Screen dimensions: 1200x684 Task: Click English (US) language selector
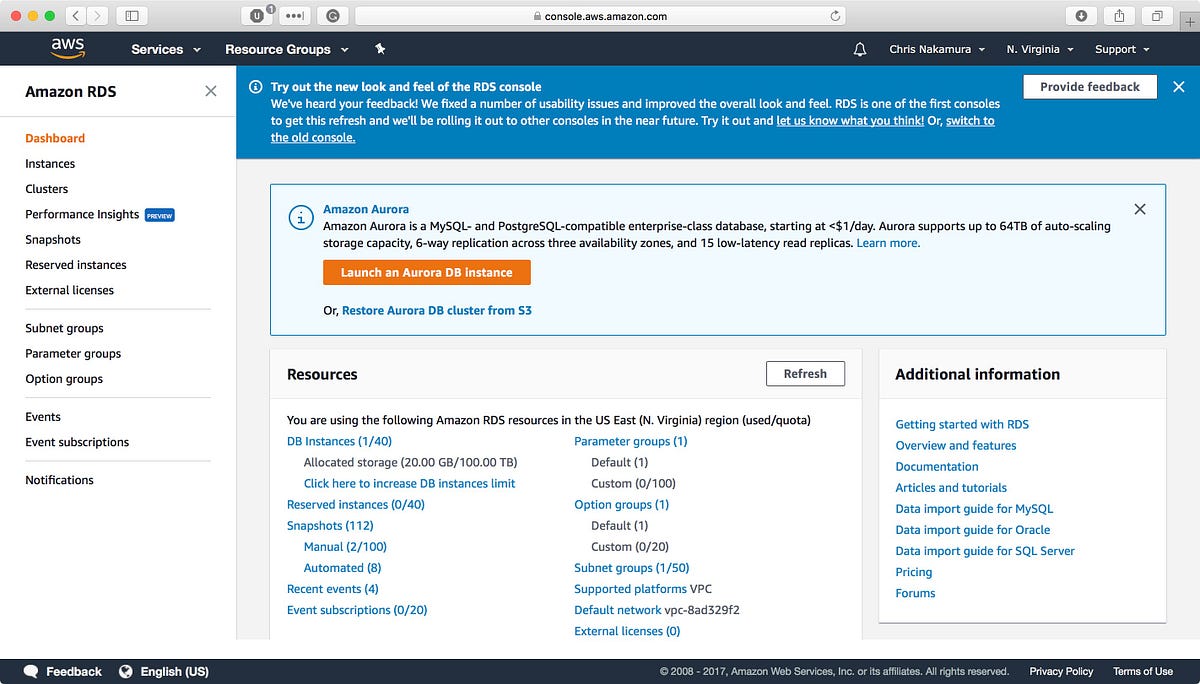click(x=175, y=672)
